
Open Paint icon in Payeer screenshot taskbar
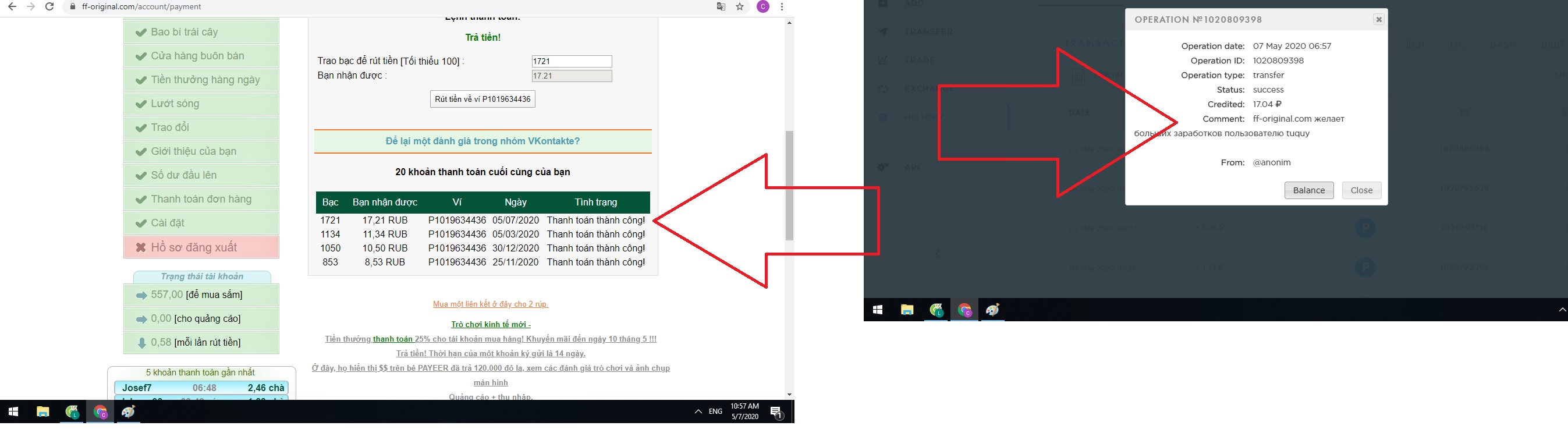(x=993, y=310)
